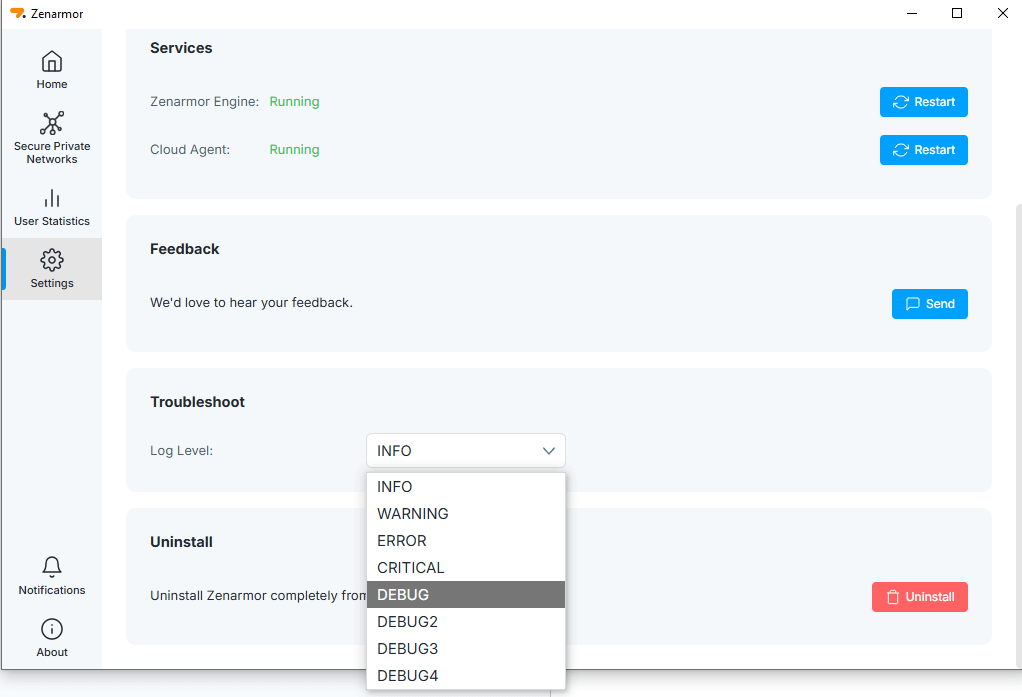
Task: Maximize the Zenarmor window
Action: pyautogui.click(x=957, y=13)
